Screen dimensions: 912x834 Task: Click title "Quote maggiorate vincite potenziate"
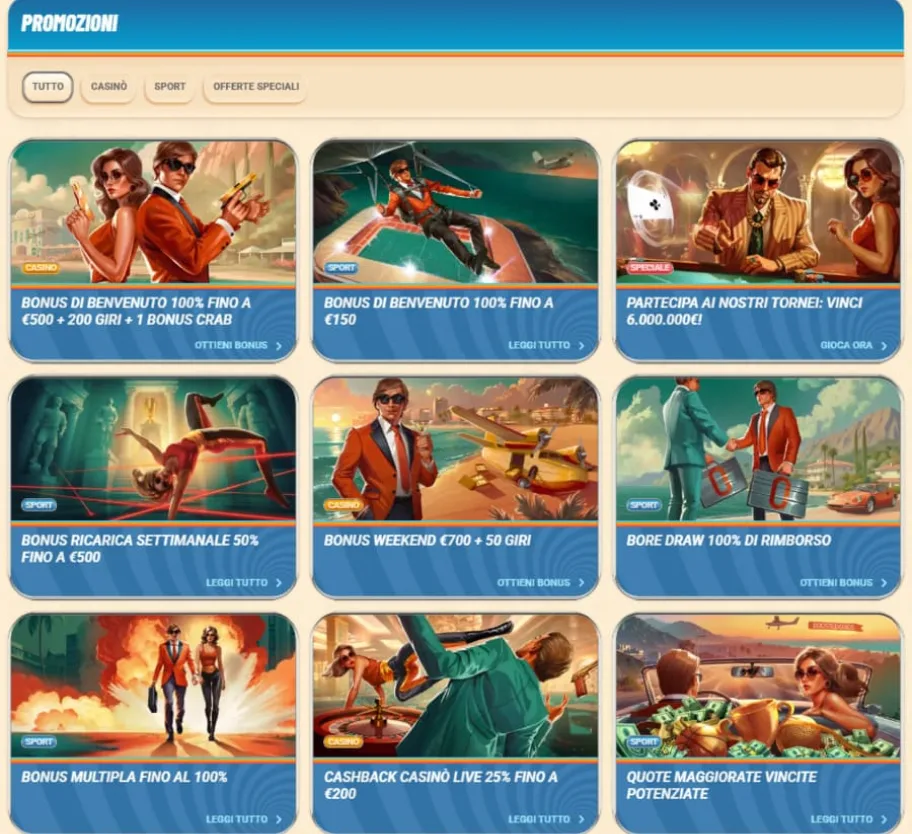(722, 785)
